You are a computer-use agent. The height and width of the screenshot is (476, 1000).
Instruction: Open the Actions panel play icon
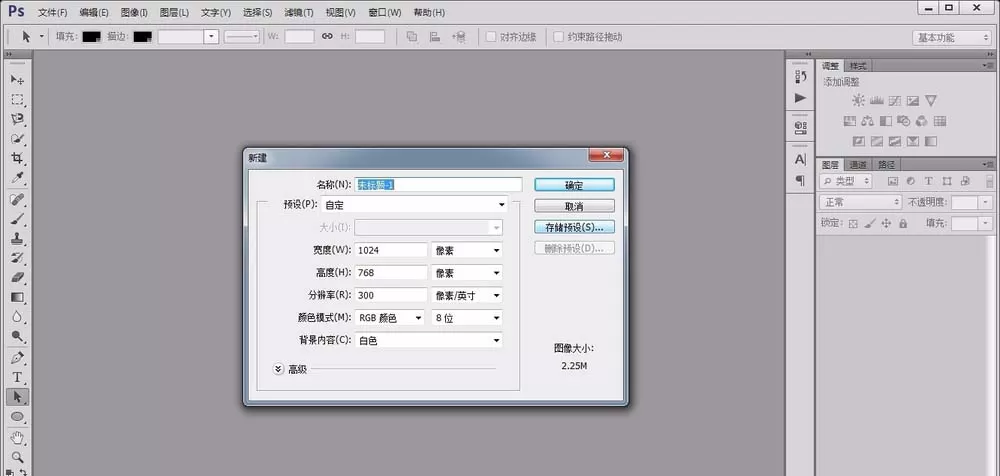pyautogui.click(x=800, y=98)
